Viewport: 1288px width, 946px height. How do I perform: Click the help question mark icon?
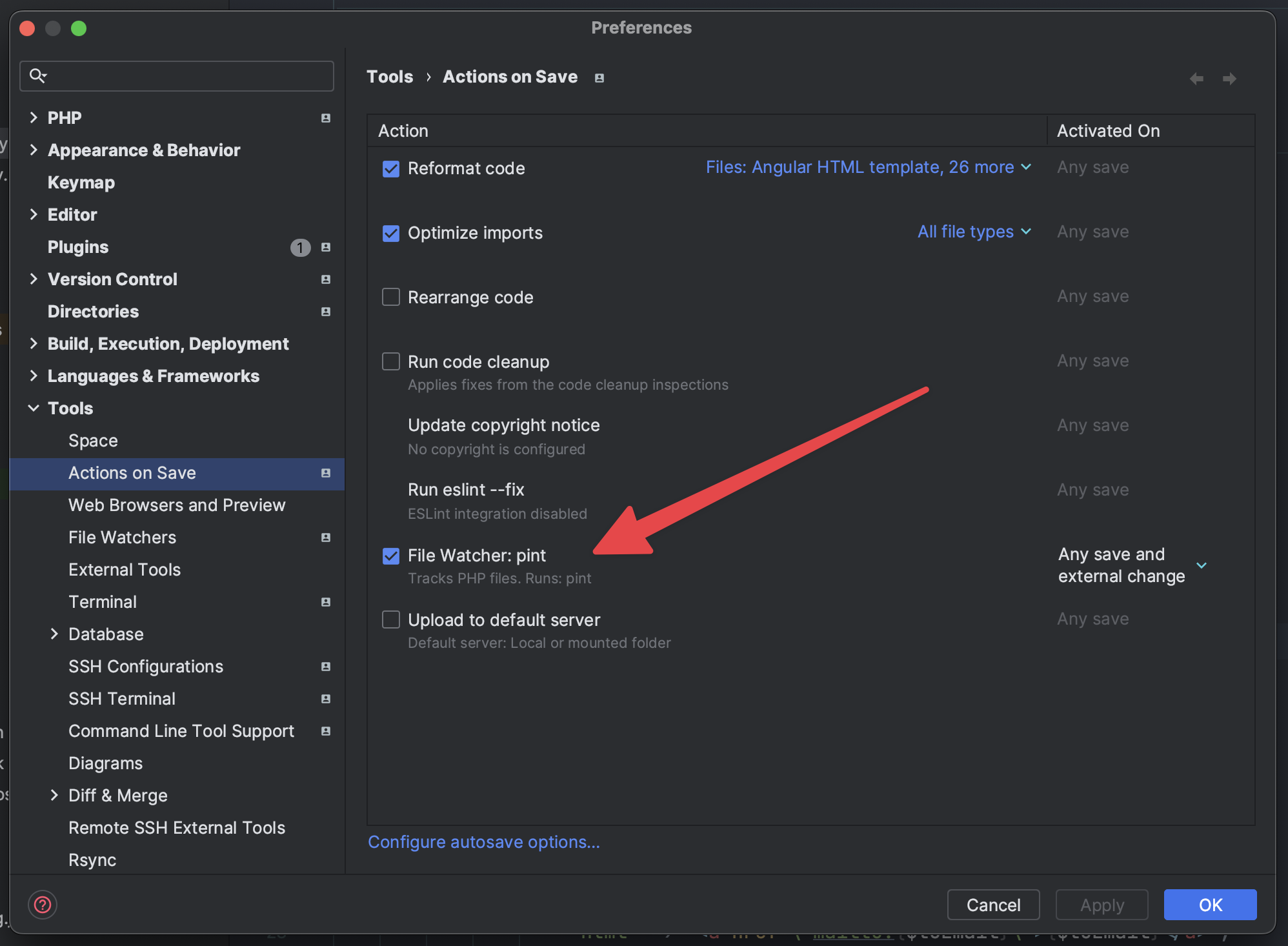click(43, 905)
